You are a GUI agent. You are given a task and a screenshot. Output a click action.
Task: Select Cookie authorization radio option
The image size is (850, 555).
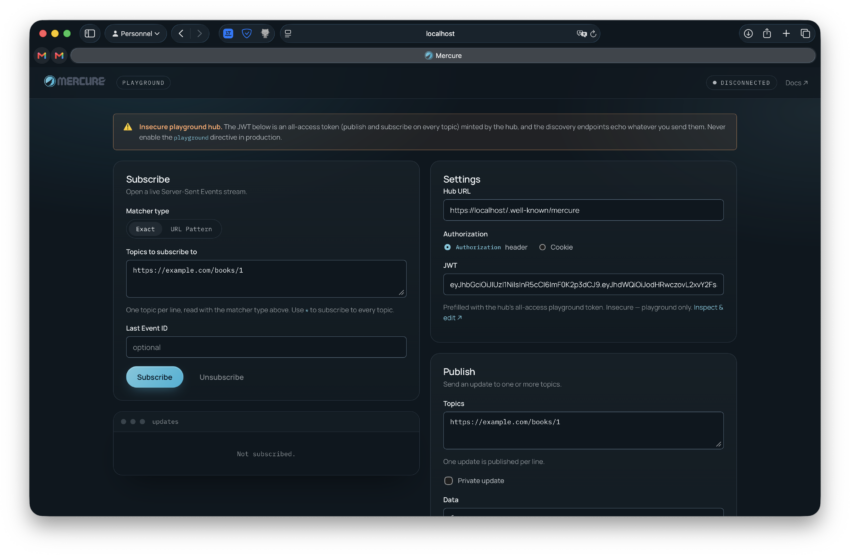pyautogui.click(x=542, y=247)
